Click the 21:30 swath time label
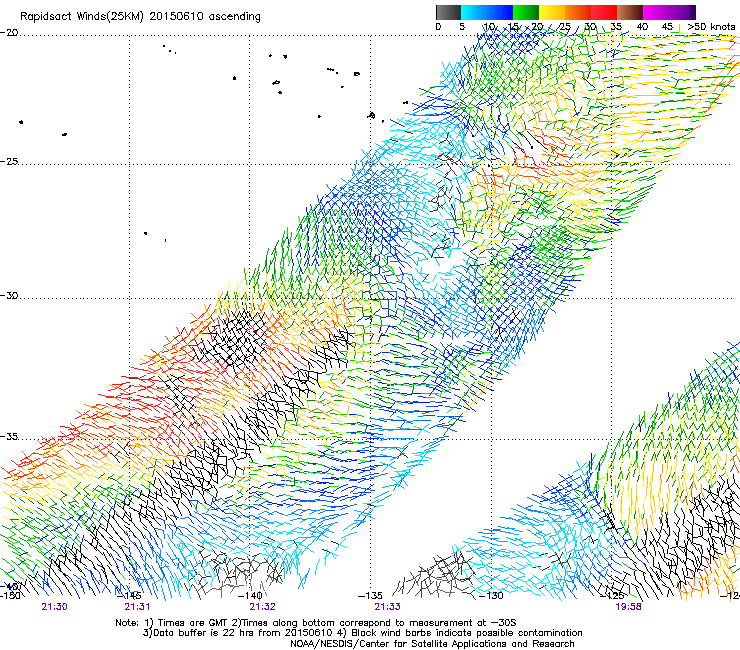740x650 pixels. (54, 607)
